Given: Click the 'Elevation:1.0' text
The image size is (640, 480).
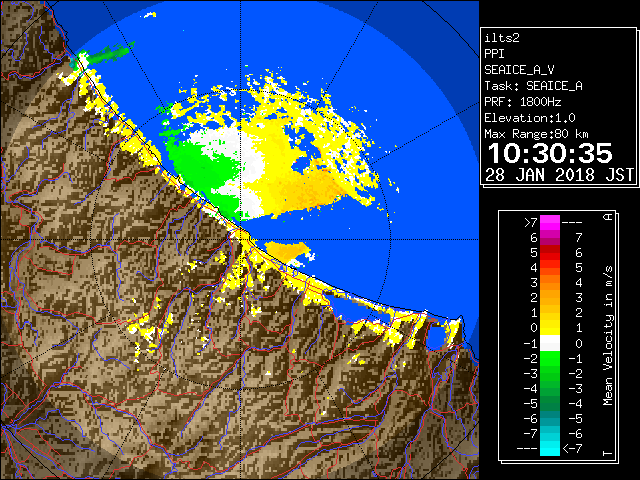Looking at the screenshot, I should coord(530,118).
